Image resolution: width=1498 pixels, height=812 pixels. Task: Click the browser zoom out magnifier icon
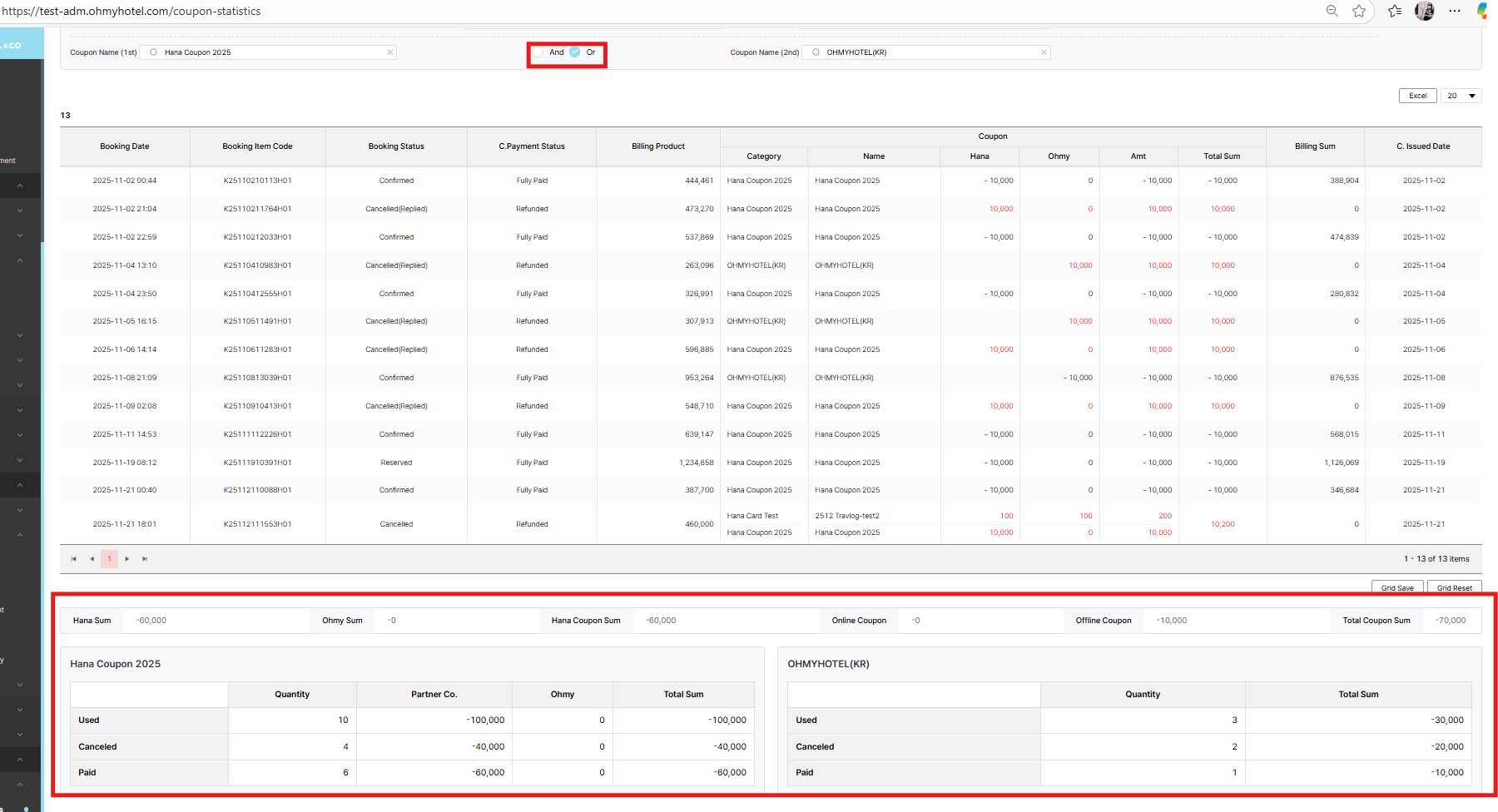tap(1332, 11)
